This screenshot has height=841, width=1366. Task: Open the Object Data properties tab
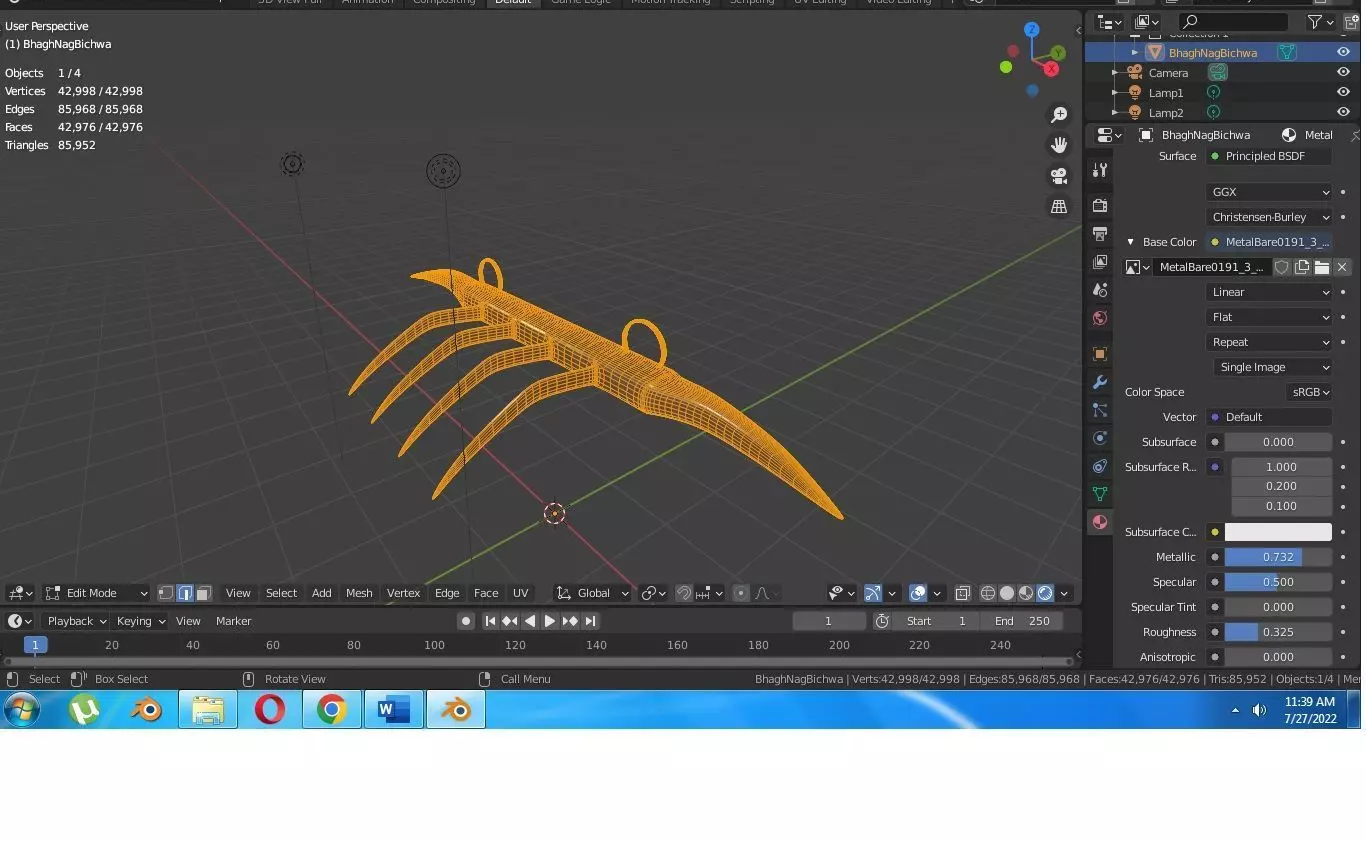click(1100, 494)
